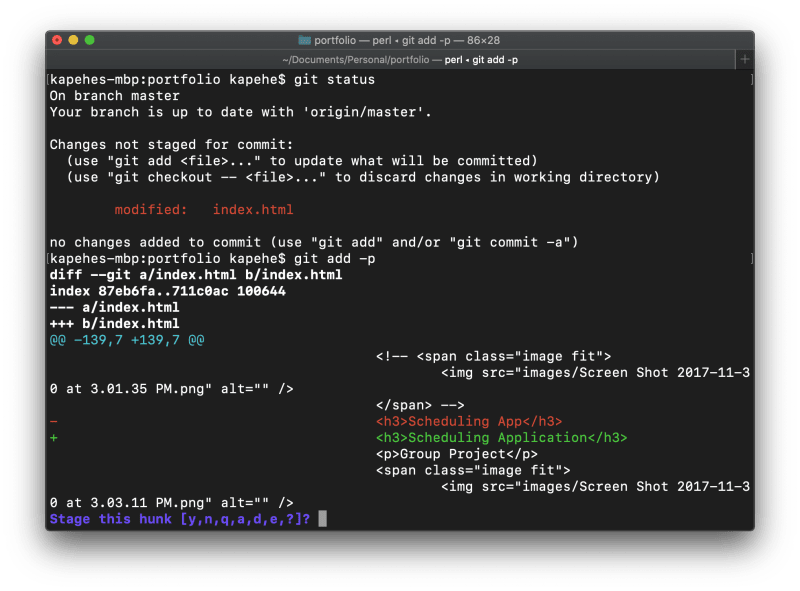Click the block cursor after the stage prompt
Screen dimensions: 800x591
point(321,519)
